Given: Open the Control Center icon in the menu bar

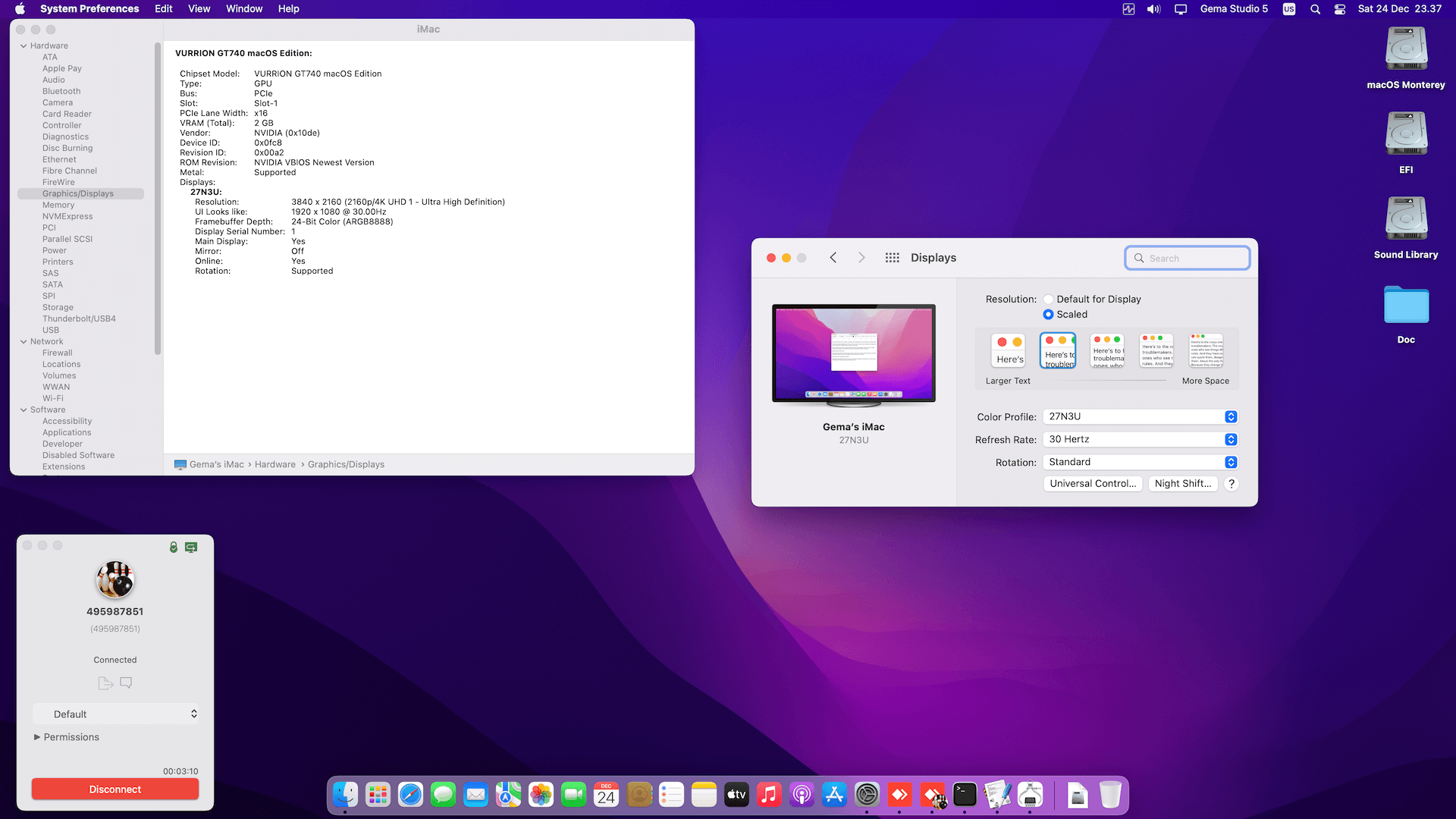Looking at the screenshot, I should [x=1340, y=9].
